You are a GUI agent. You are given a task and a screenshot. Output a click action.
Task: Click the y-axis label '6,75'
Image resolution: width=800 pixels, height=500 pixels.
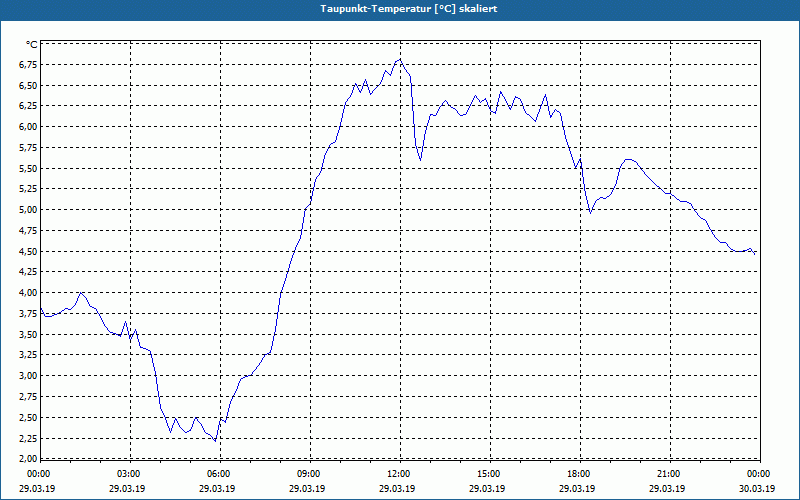pos(29,64)
